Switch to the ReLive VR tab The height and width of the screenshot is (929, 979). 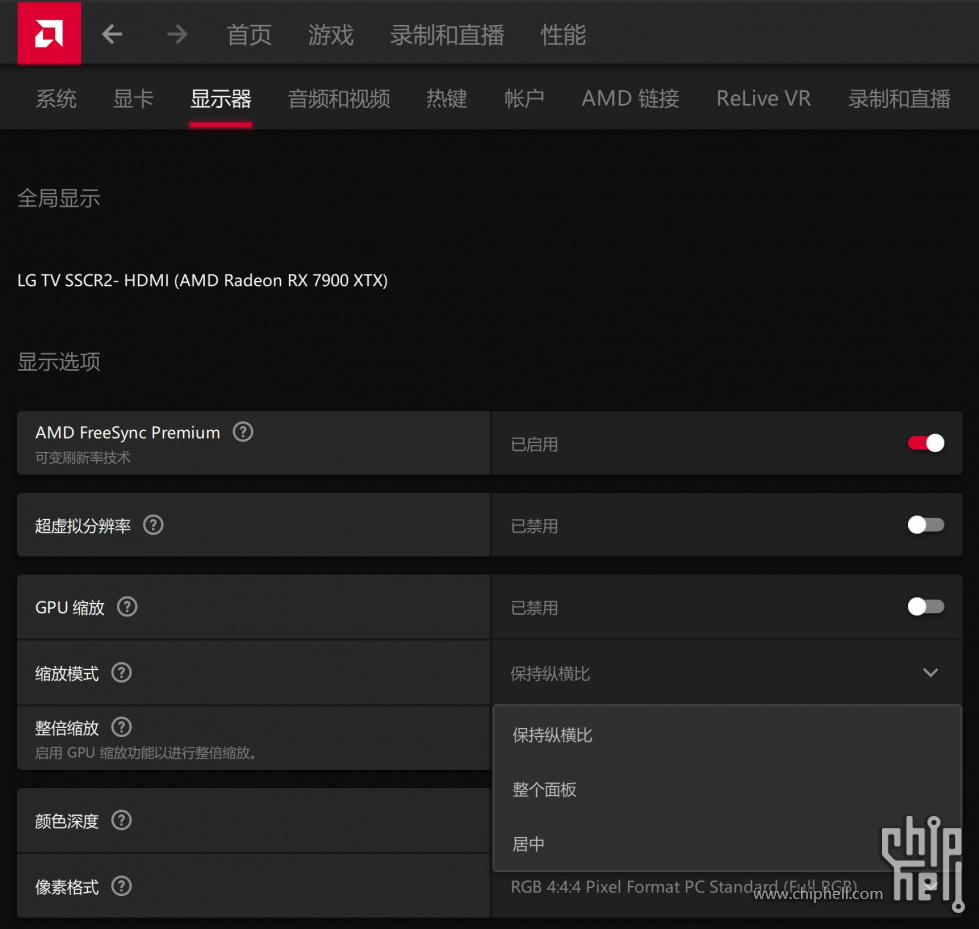click(764, 99)
